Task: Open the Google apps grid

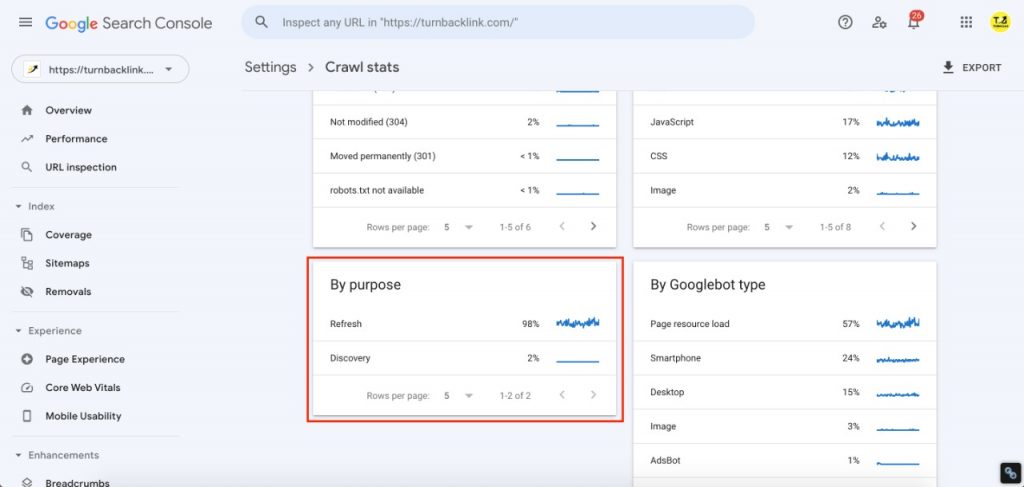Action: [966, 22]
